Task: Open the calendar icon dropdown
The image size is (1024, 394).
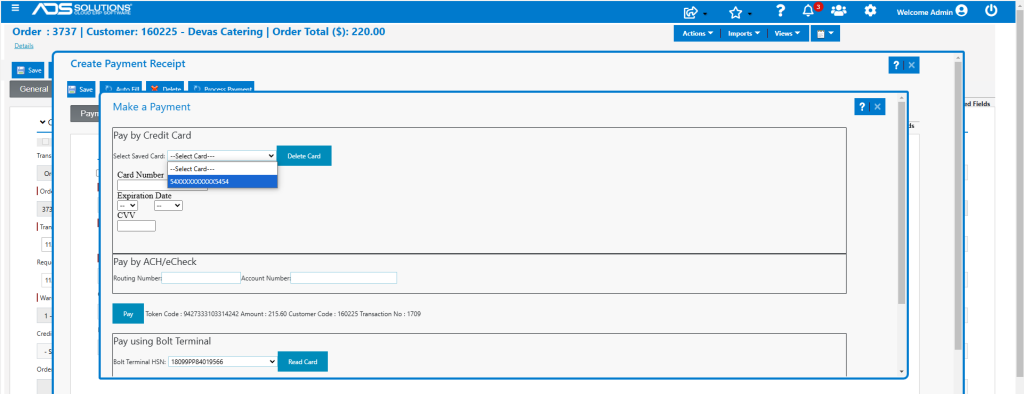Action: point(825,33)
